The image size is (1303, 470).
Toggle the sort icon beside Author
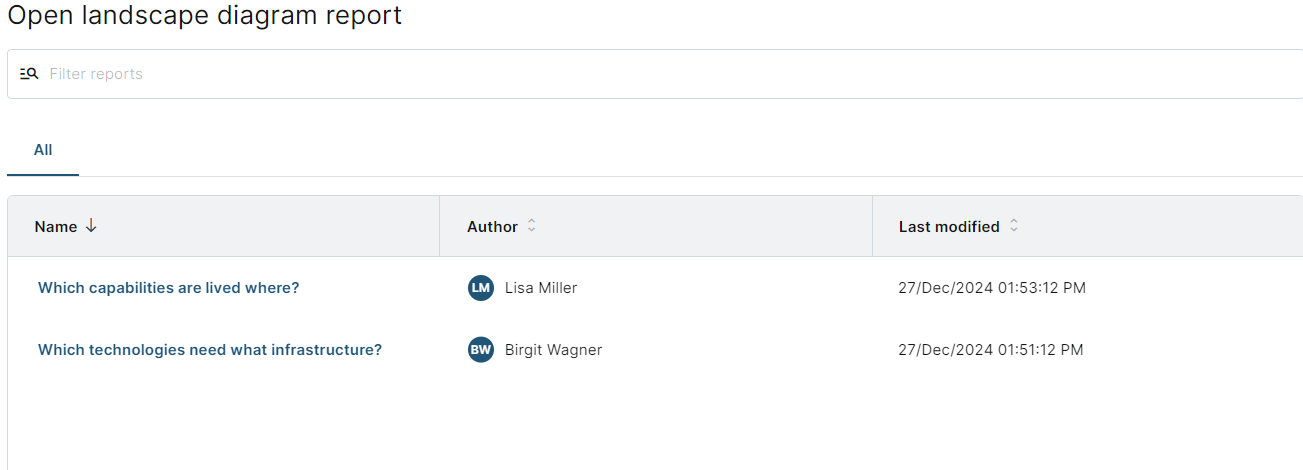tap(532, 226)
